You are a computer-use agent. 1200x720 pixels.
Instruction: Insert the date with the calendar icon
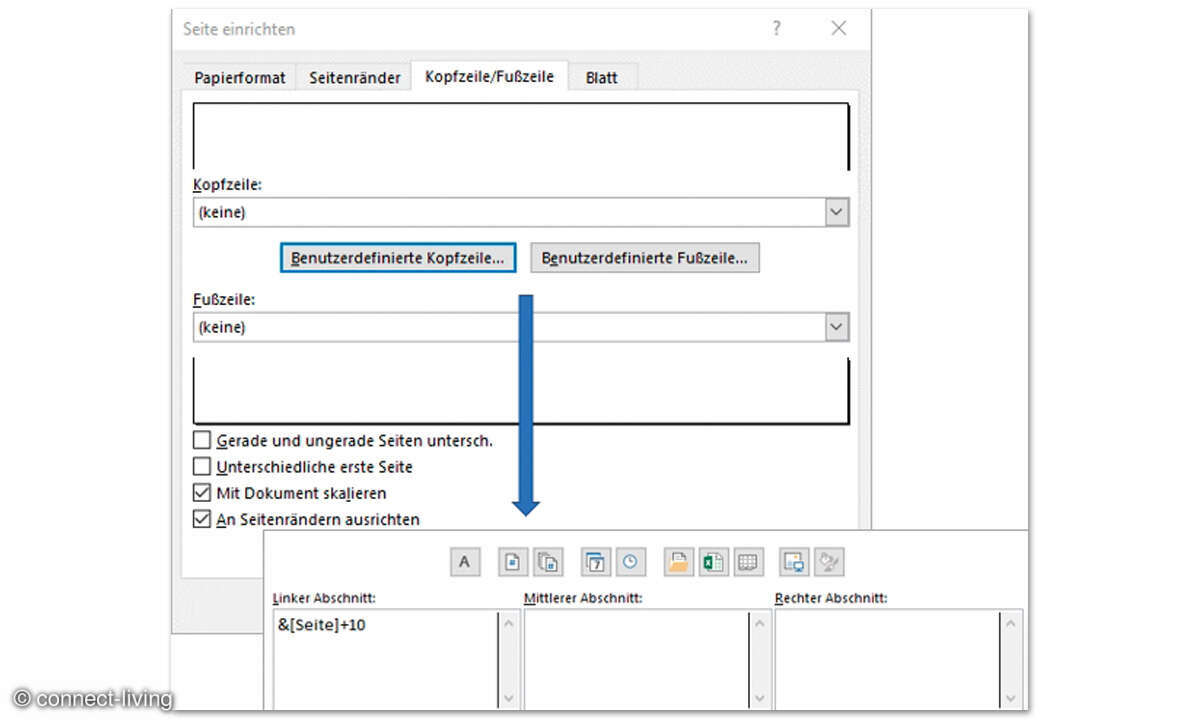point(595,562)
